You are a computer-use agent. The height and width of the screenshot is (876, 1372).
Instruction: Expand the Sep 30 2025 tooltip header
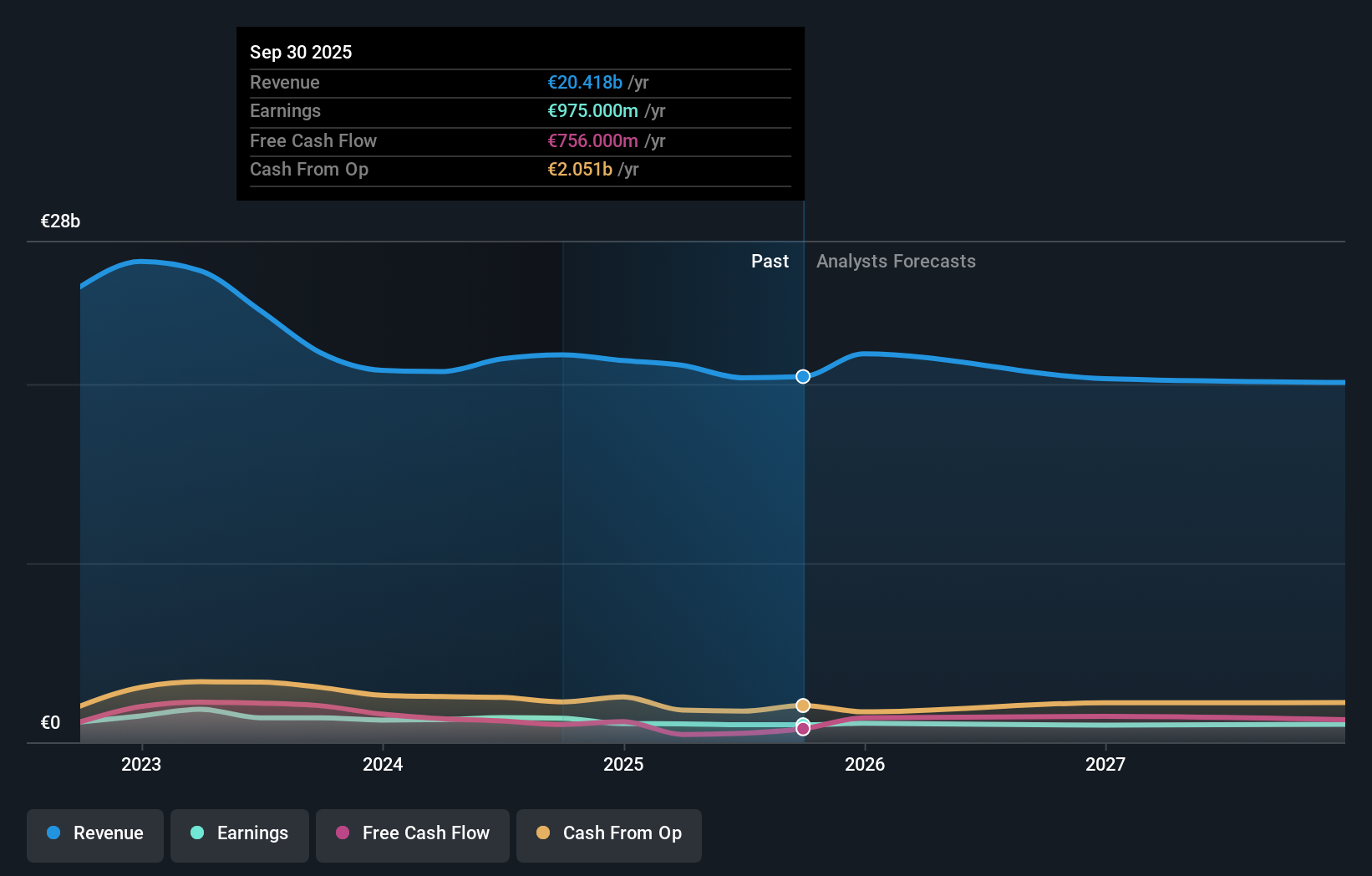(x=301, y=51)
